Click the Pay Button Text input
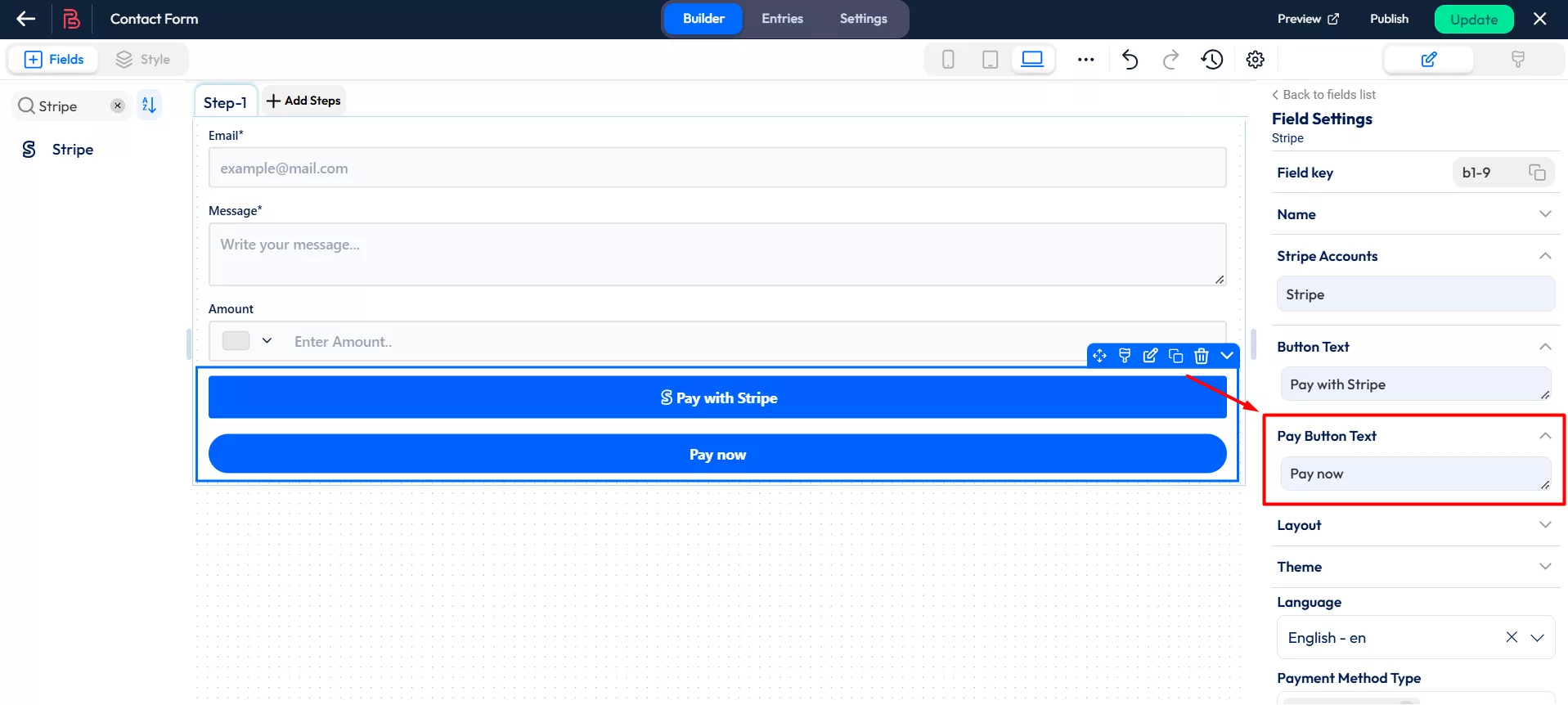 point(1413,474)
